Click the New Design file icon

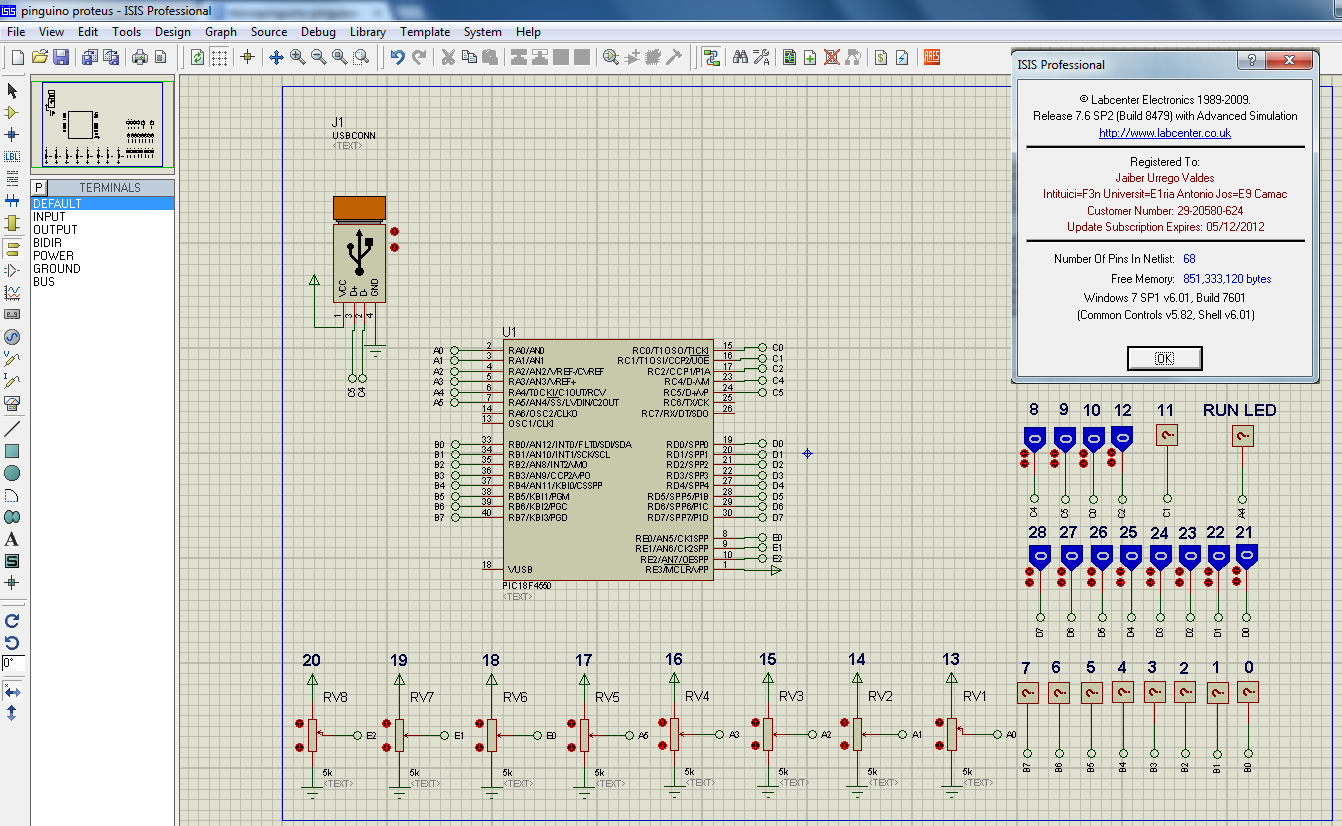pyautogui.click(x=17, y=57)
